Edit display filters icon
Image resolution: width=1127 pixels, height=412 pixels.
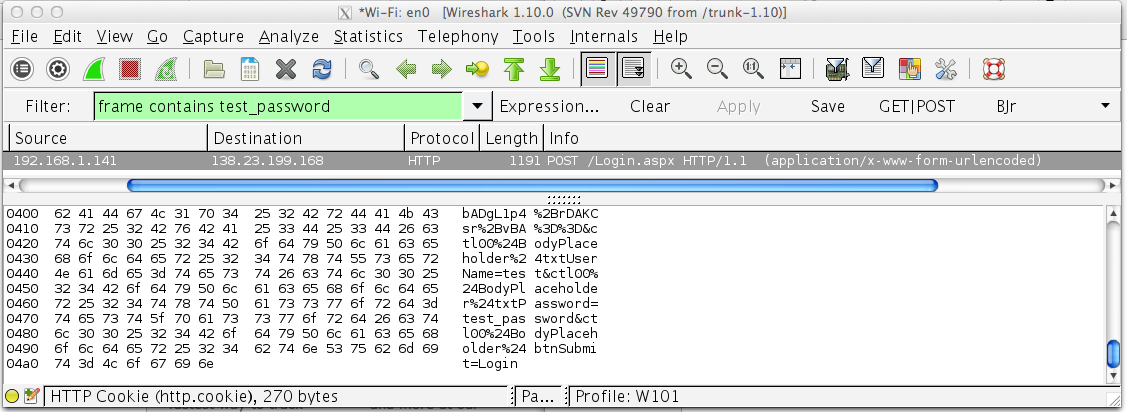(873, 69)
